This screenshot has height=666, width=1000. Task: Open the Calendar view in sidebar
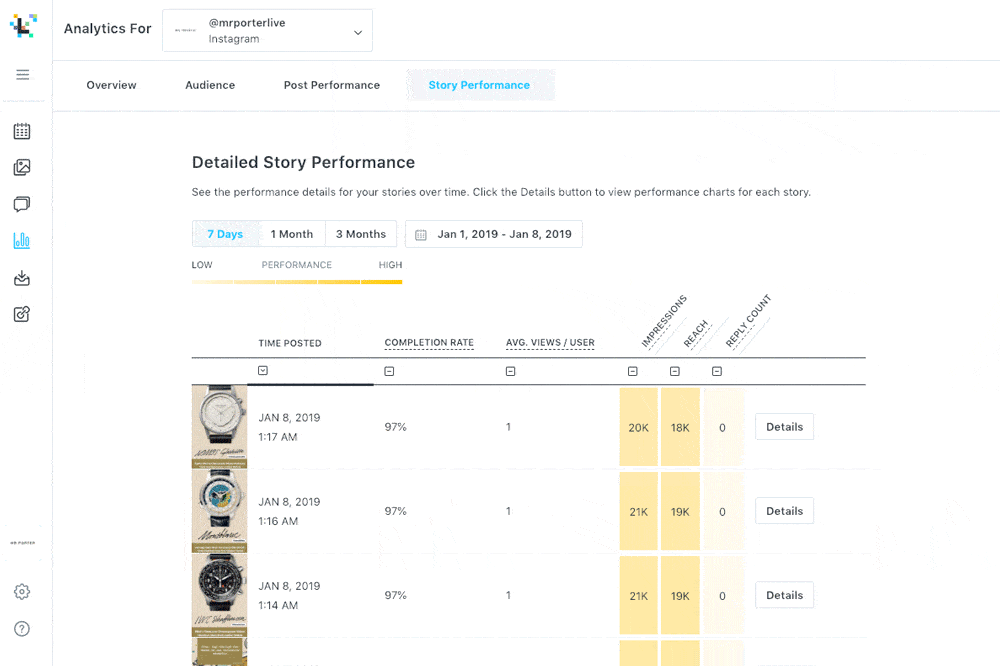[x=22, y=131]
